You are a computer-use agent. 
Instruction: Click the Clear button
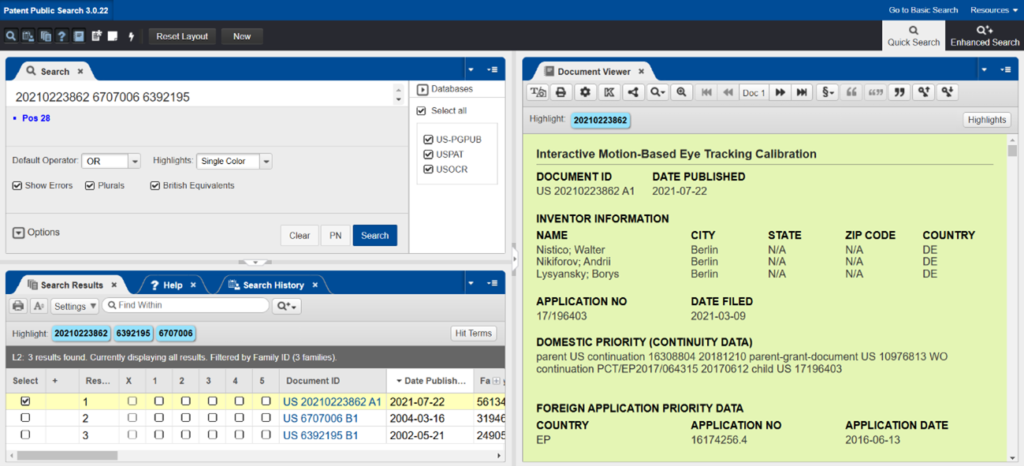point(299,236)
